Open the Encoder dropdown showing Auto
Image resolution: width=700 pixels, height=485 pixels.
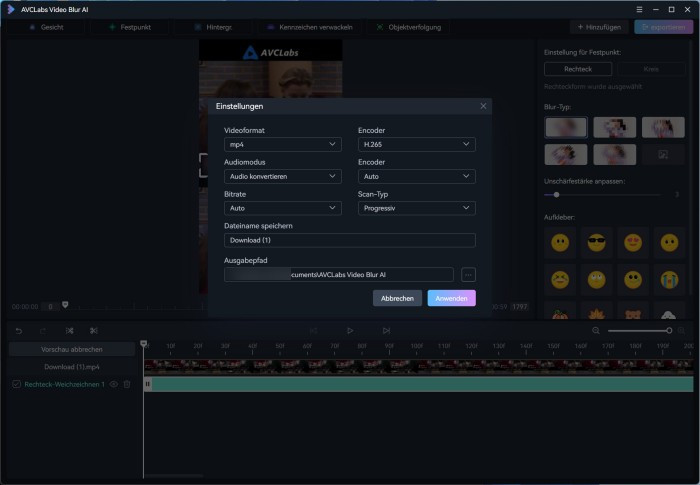417,176
